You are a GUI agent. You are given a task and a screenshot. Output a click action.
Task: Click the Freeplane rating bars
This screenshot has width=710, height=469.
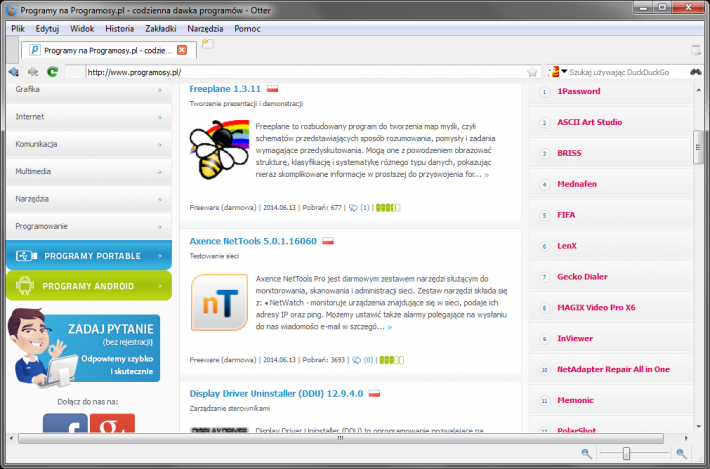388,208
